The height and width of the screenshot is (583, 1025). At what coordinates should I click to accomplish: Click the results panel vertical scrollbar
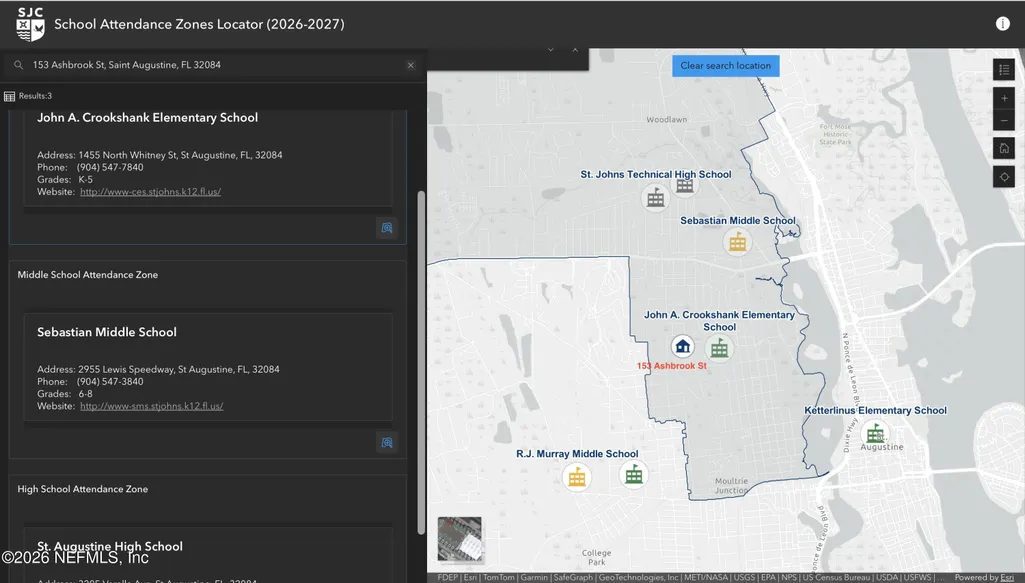click(x=421, y=363)
